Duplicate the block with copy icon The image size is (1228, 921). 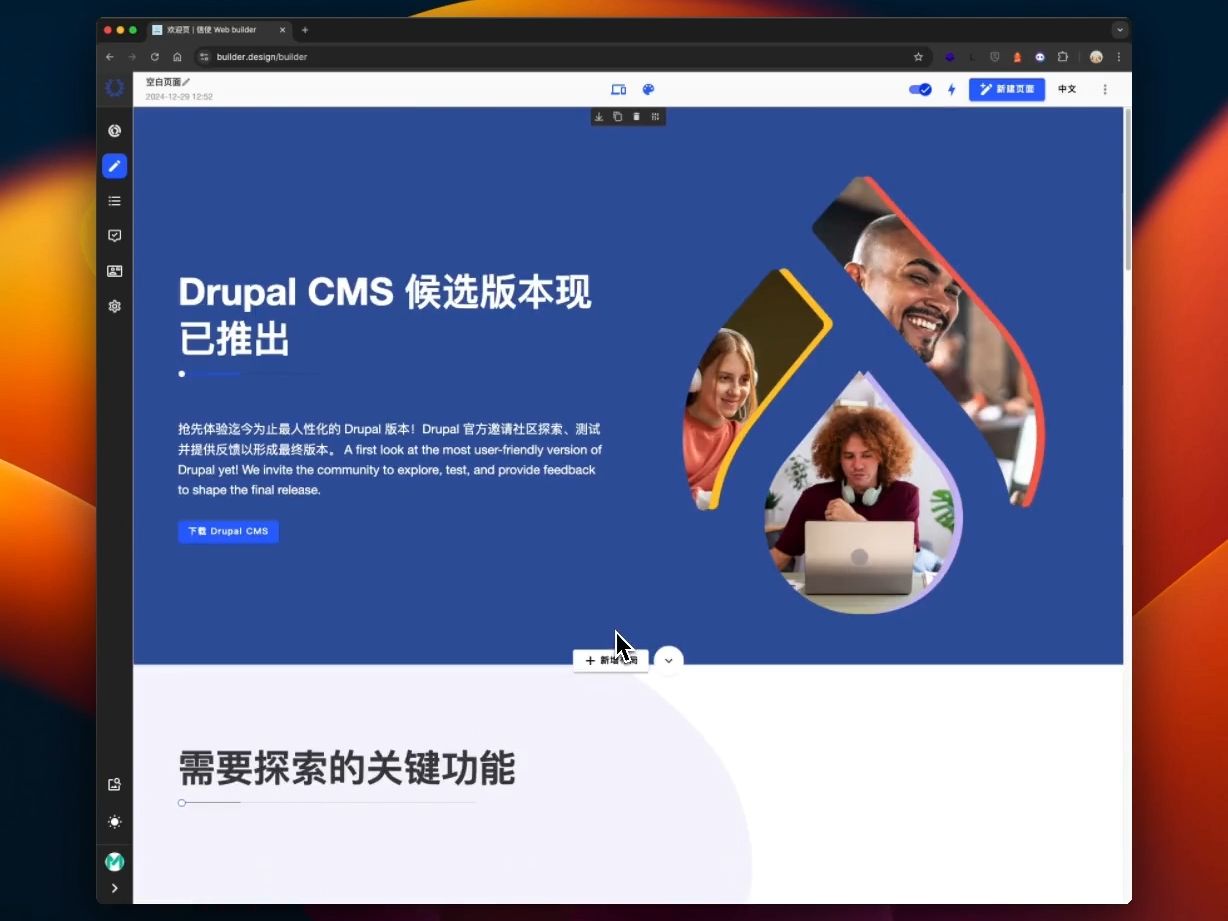click(x=618, y=117)
